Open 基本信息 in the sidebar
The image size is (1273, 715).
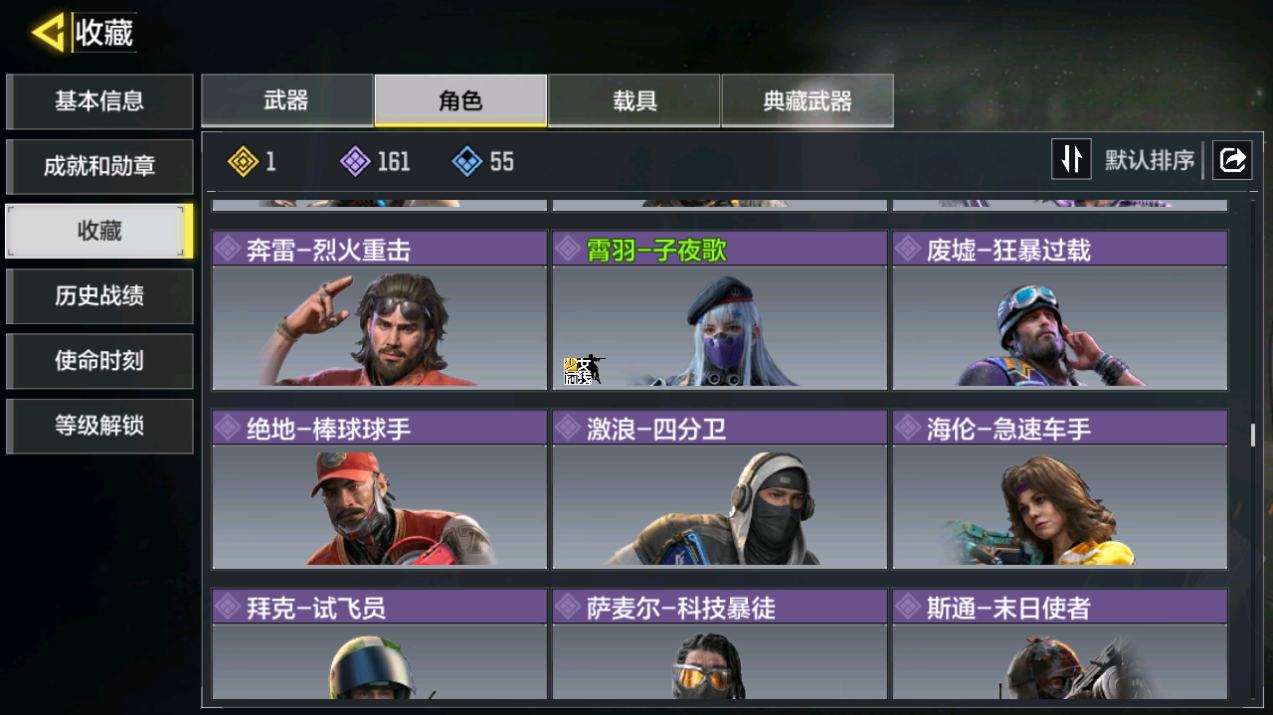point(99,101)
